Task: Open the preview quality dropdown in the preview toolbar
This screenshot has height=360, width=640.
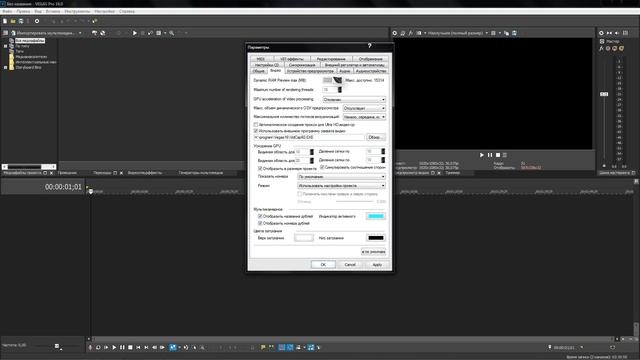Action: click(458, 33)
